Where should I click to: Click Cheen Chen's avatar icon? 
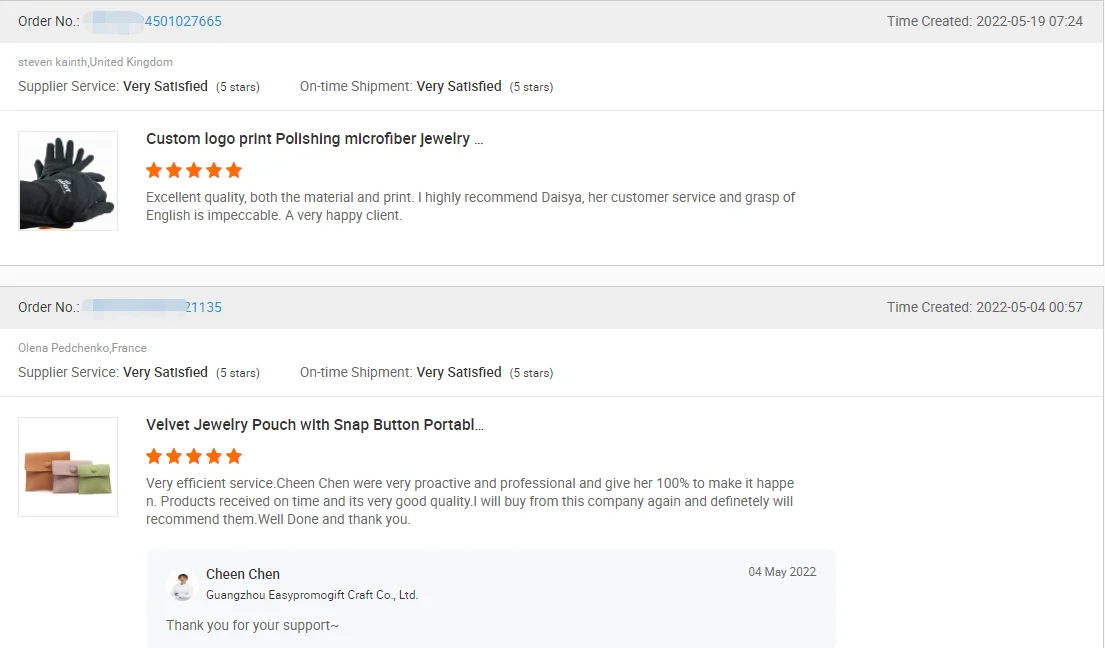tap(181, 585)
